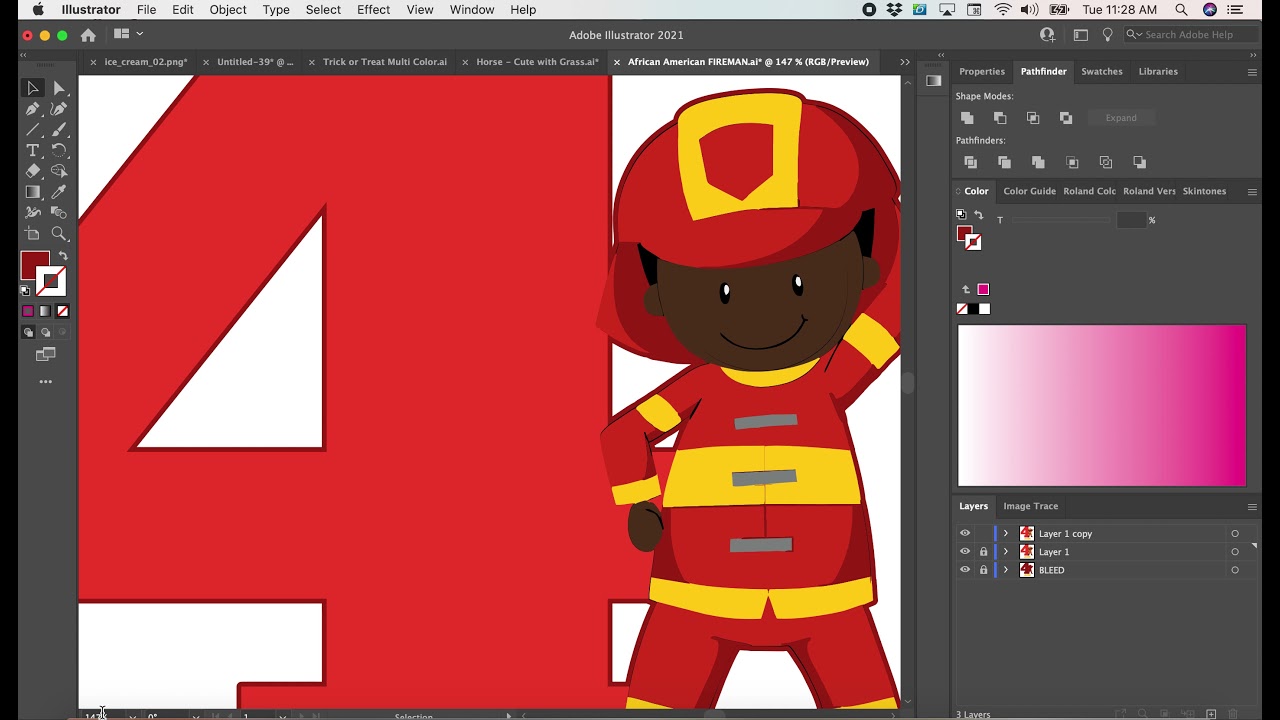Set None mode under fill swatch
1280x720 pixels.
click(62, 311)
